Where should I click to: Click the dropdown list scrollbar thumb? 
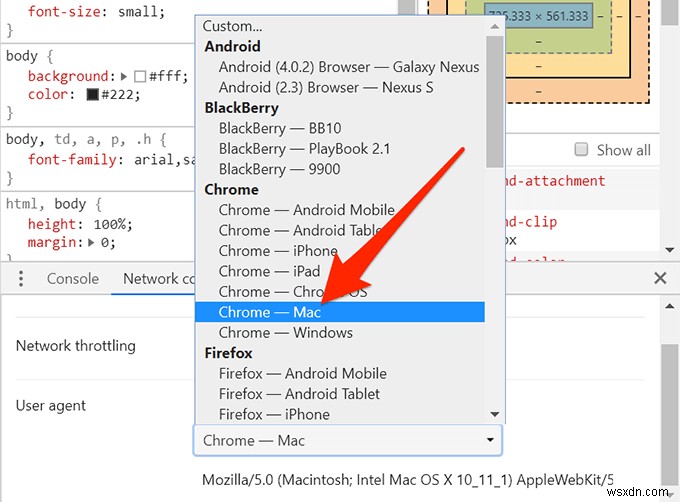(494, 102)
